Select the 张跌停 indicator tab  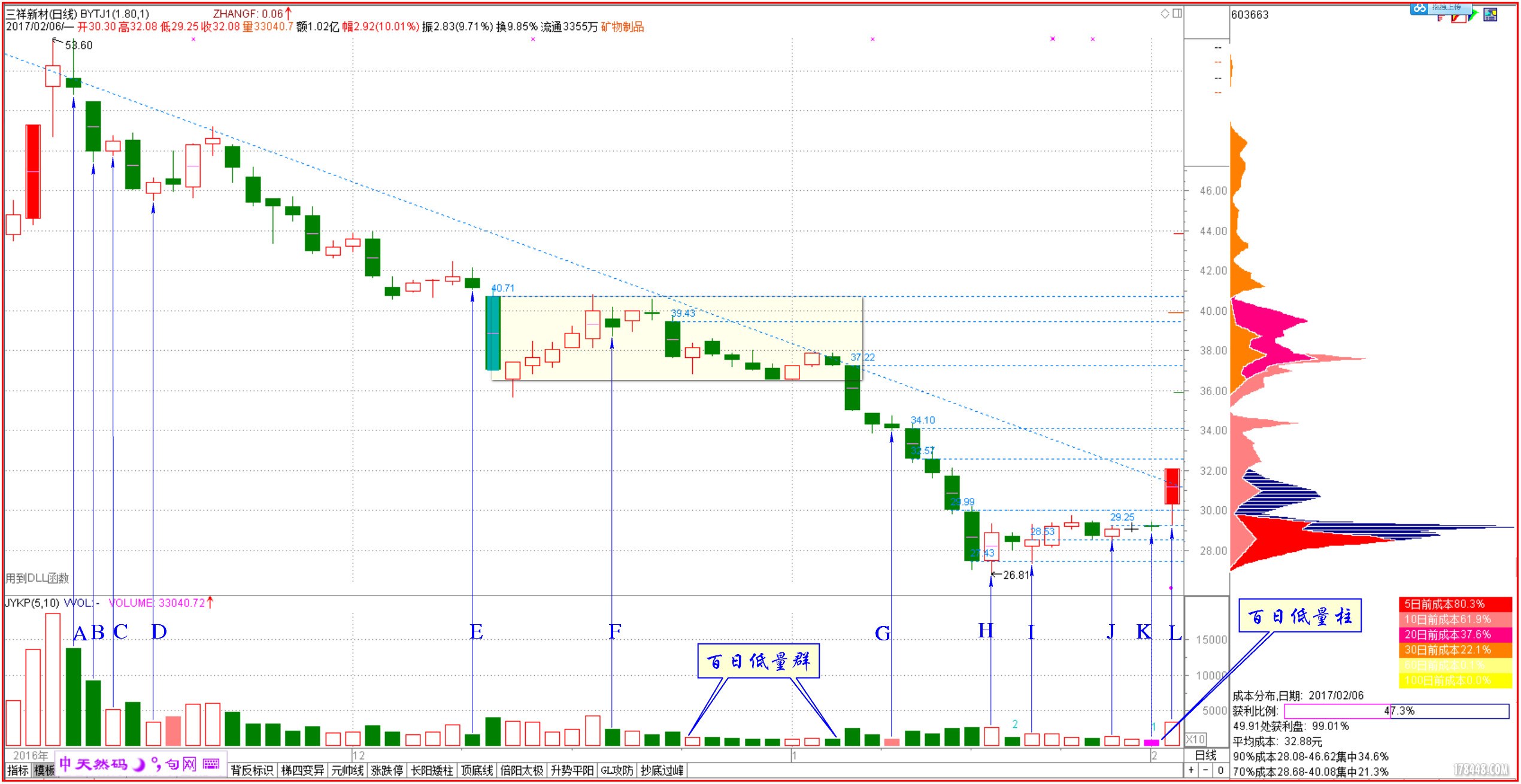[387, 770]
